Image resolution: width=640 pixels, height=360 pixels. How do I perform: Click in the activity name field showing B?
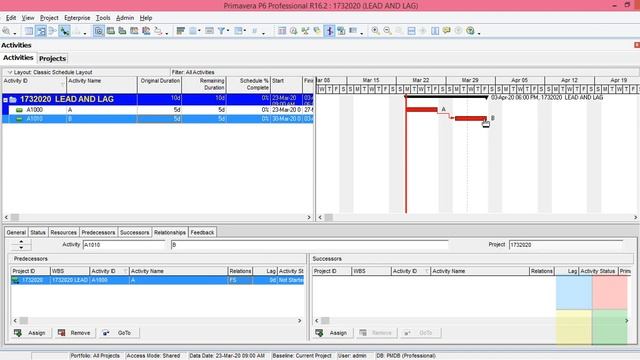(309, 245)
